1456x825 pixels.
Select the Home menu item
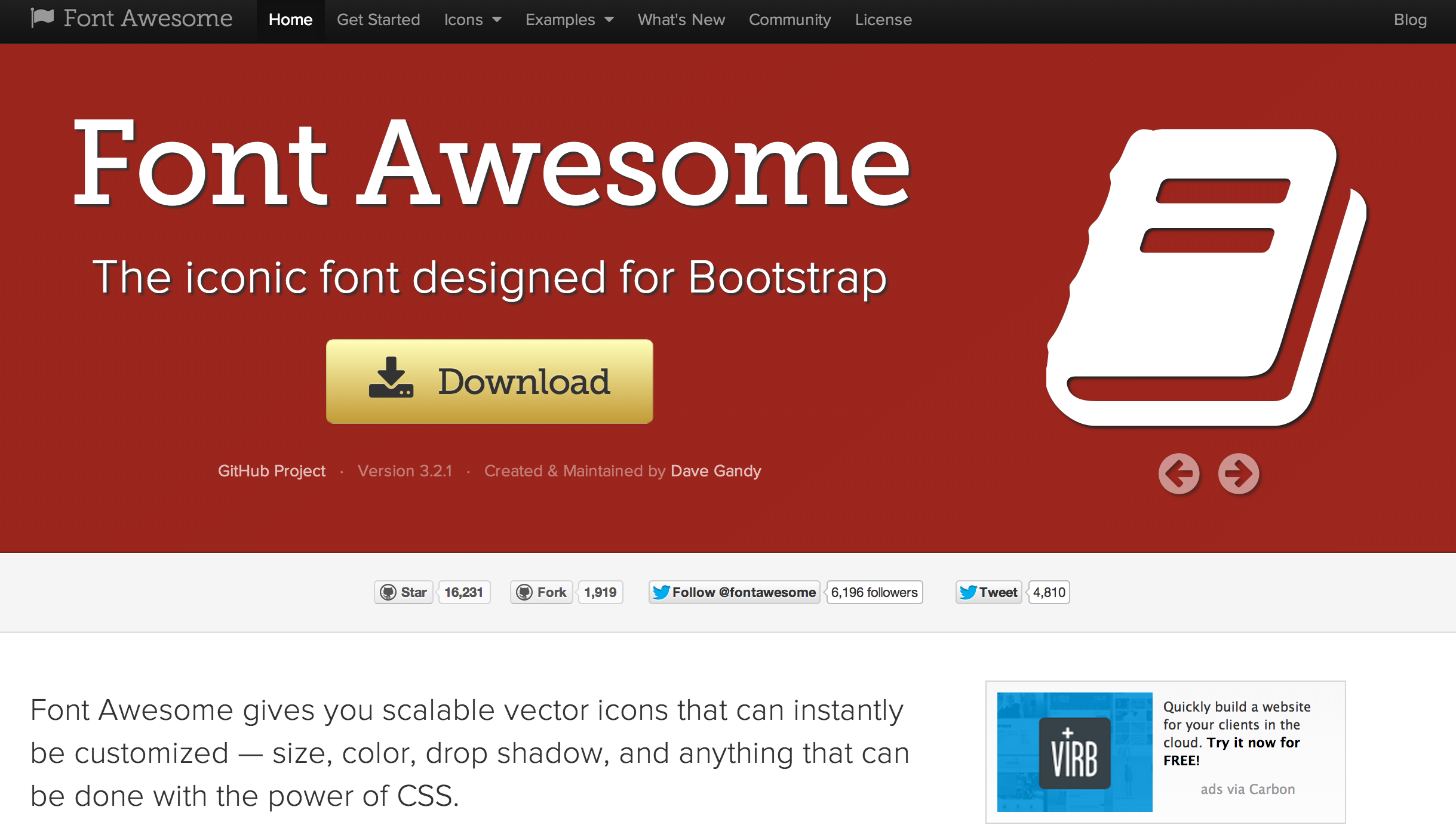[291, 20]
